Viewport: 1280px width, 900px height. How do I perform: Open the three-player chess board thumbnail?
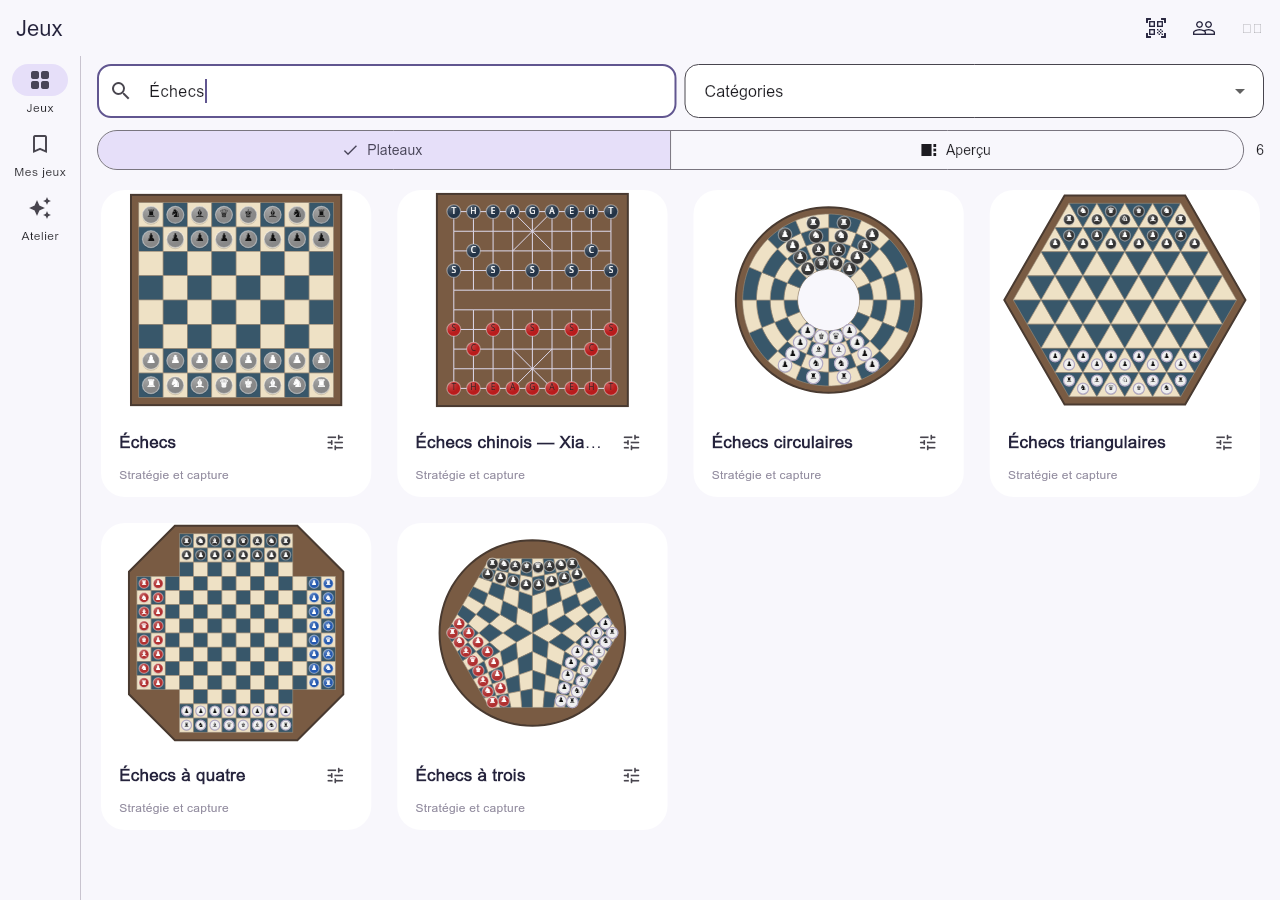[532, 633]
